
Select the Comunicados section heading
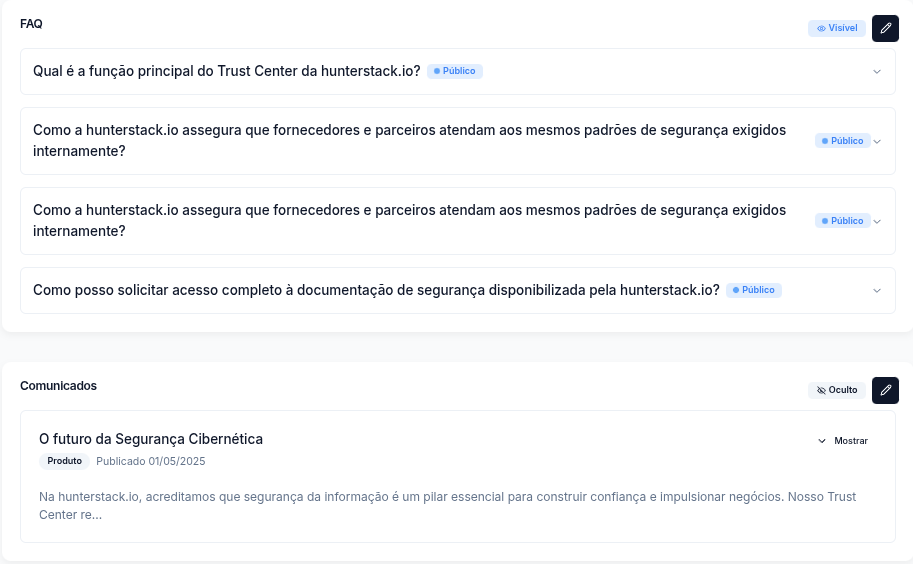(58, 386)
